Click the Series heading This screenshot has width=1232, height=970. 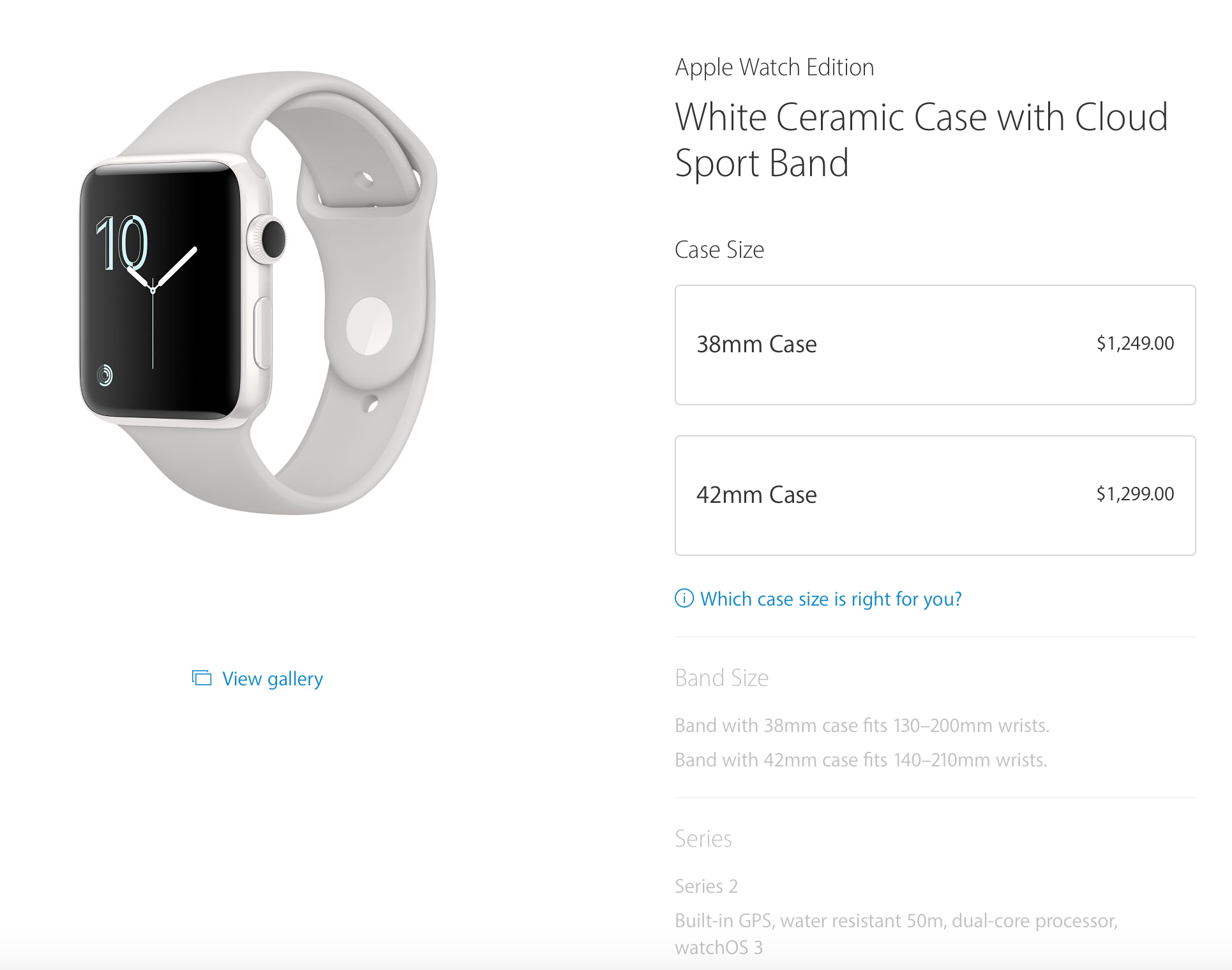[703, 839]
